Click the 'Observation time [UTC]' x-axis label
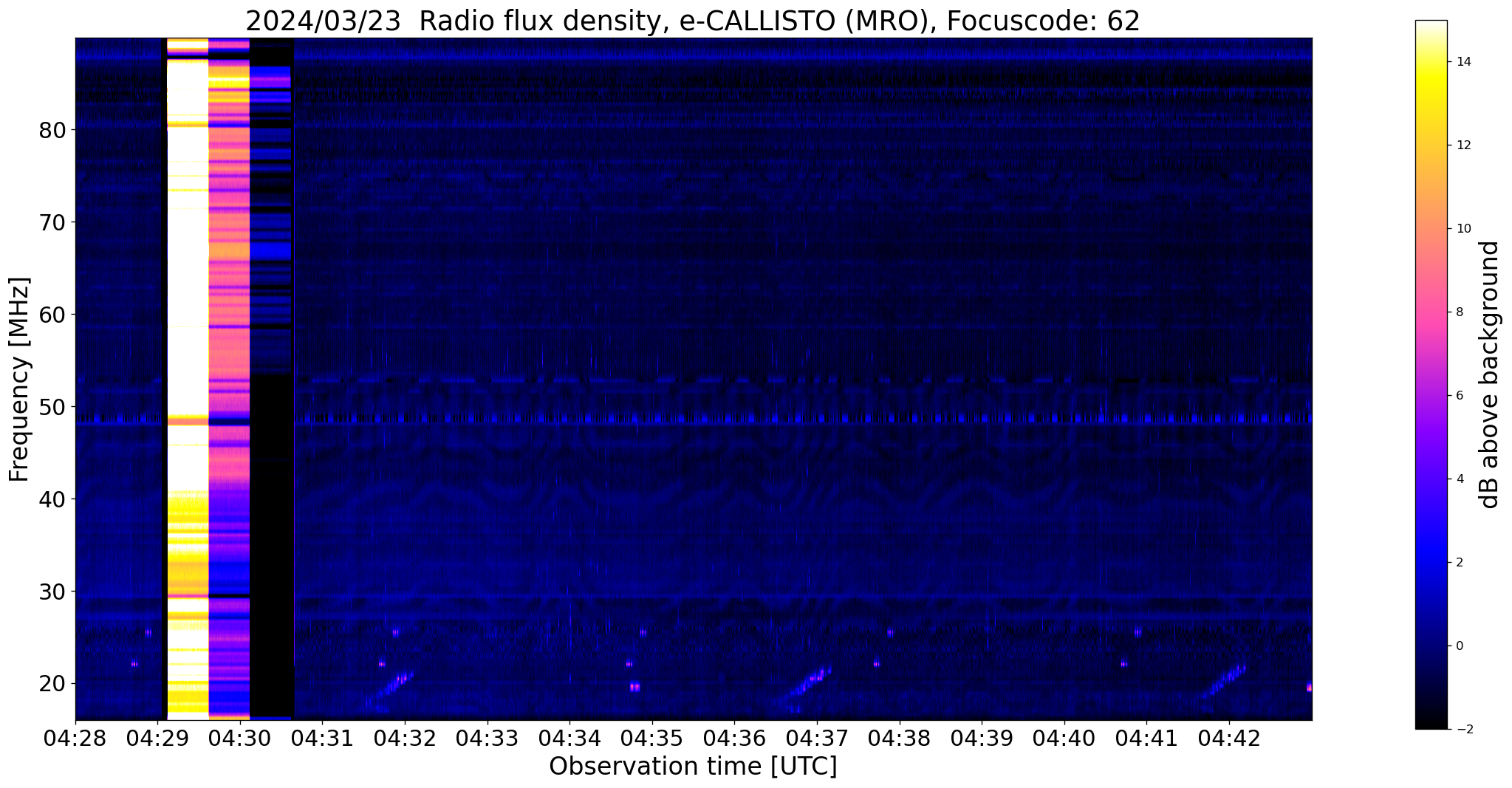This screenshot has width=1512, height=788. point(693,767)
